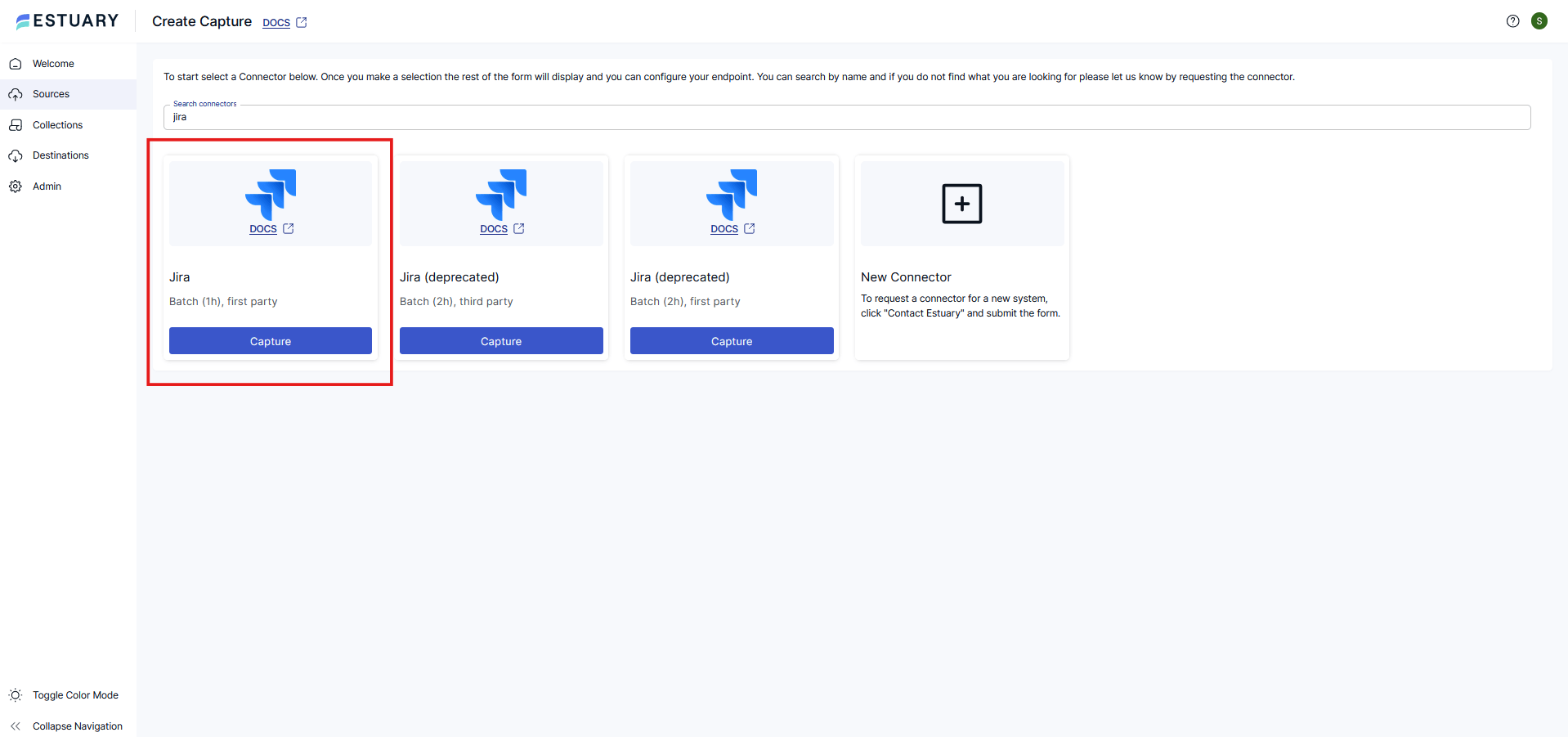The image size is (1568, 737).
Task: Click the Destinations cloud download icon
Action: point(16,155)
